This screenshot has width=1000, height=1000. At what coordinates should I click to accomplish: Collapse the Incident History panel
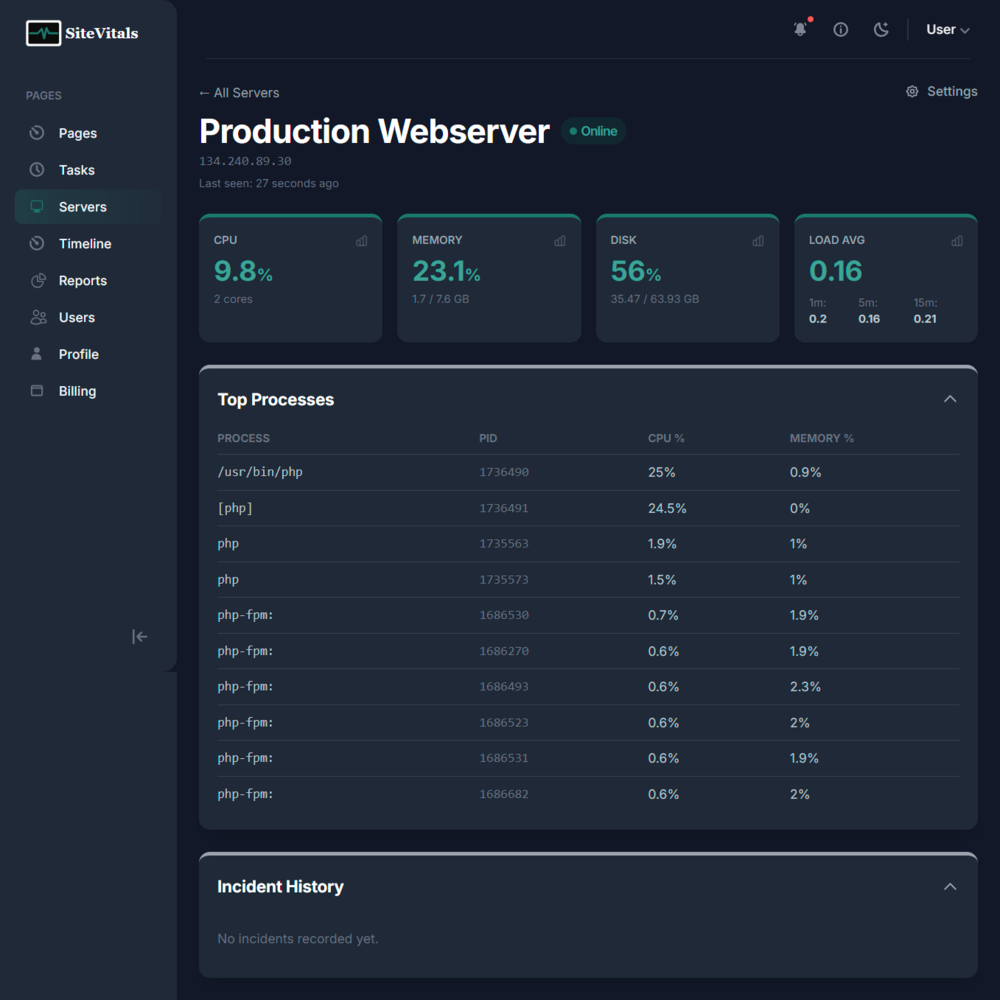click(950, 886)
